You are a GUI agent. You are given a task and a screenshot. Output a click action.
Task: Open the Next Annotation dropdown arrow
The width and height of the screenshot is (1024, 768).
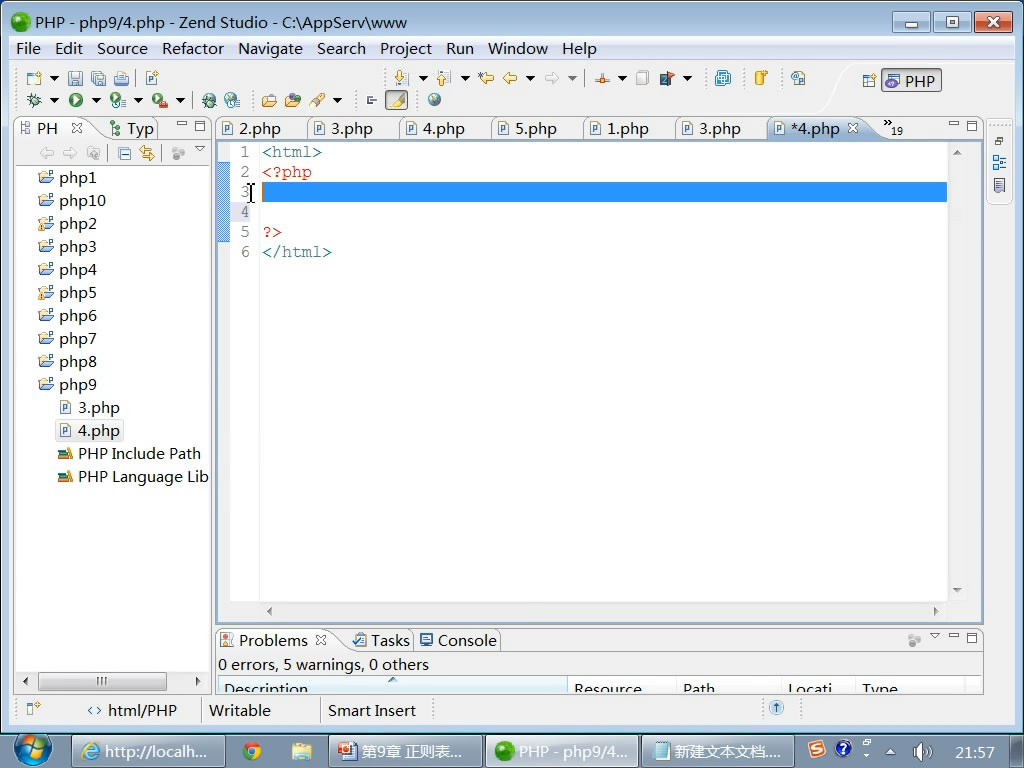[423, 78]
